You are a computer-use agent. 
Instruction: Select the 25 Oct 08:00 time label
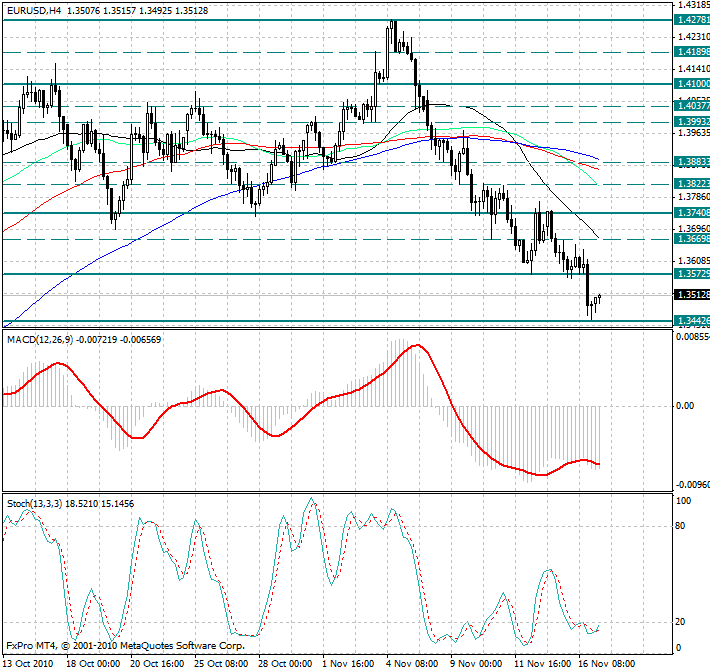(x=222, y=662)
